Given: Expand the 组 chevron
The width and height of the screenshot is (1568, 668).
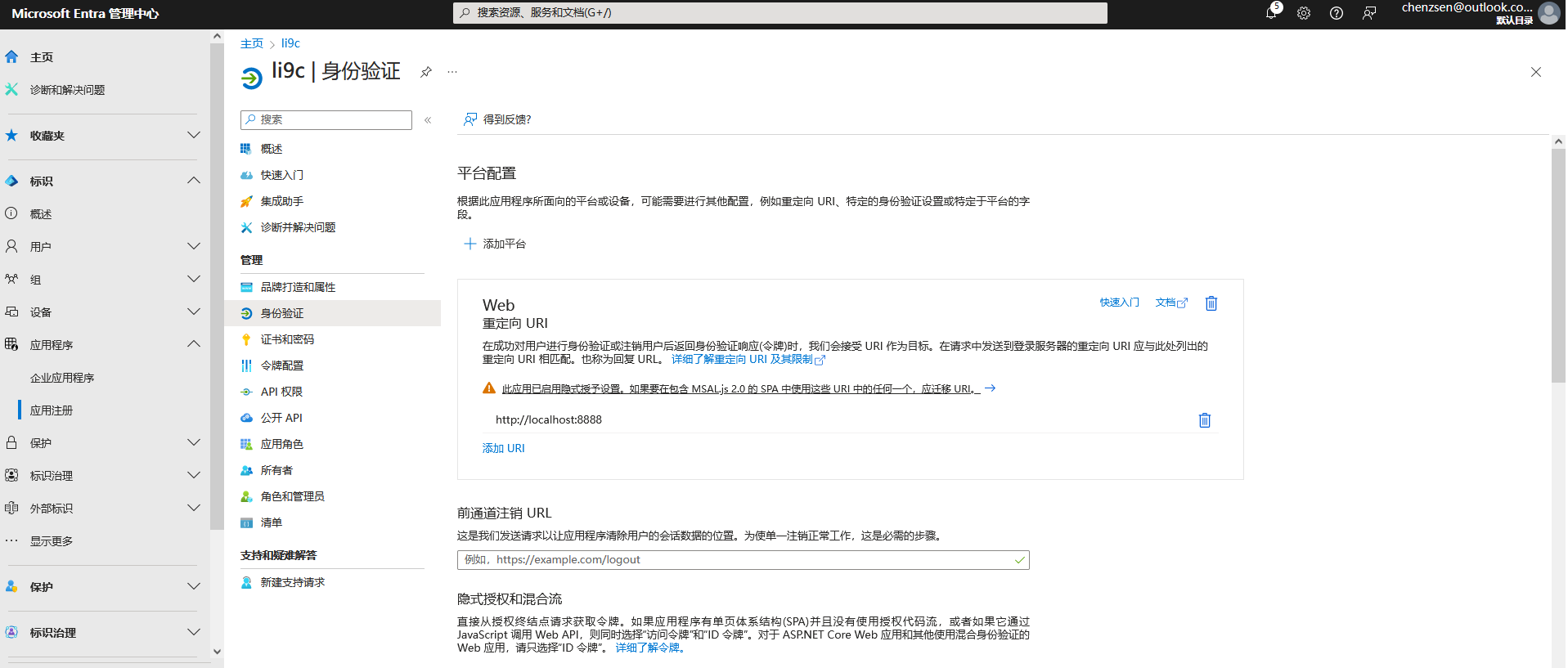Looking at the screenshot, I should (194, 279).
